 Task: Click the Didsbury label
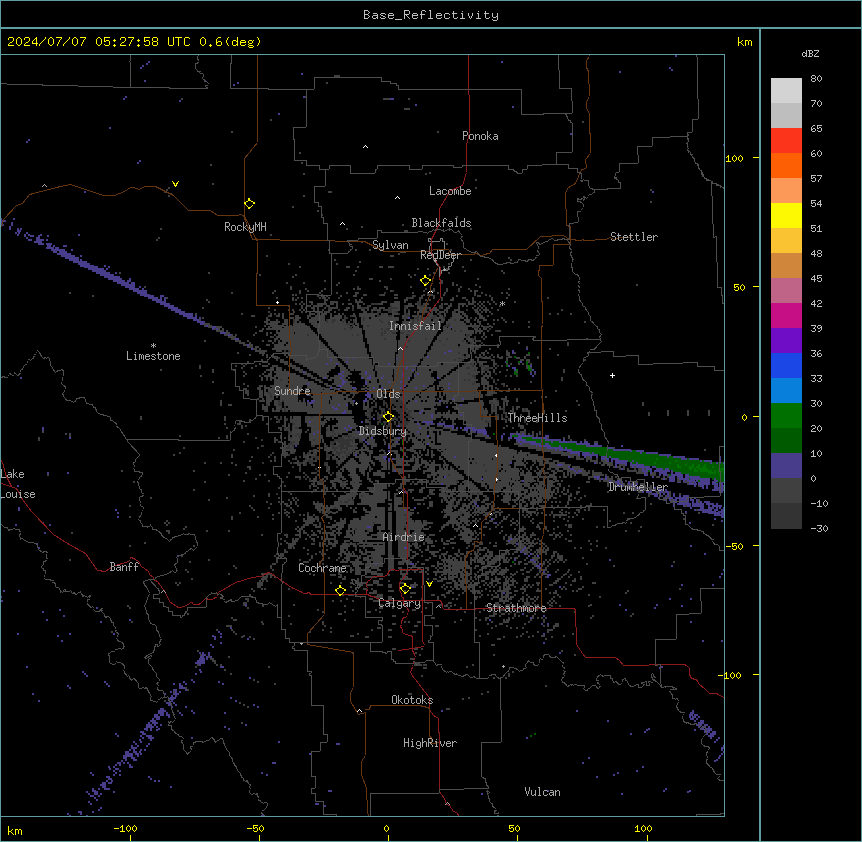[x=383, y=431]
